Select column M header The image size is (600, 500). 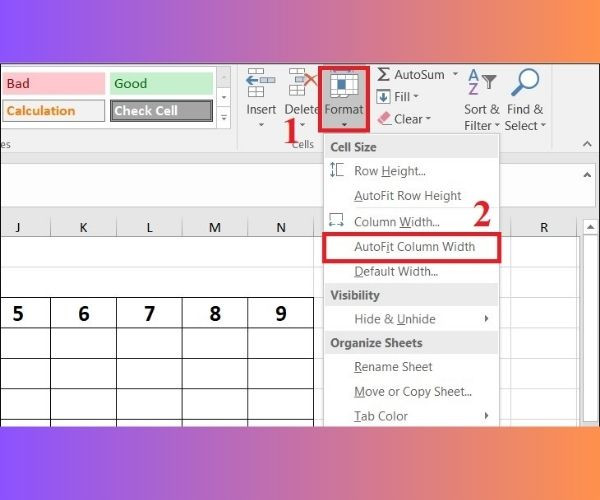click(x=215, y=227)
